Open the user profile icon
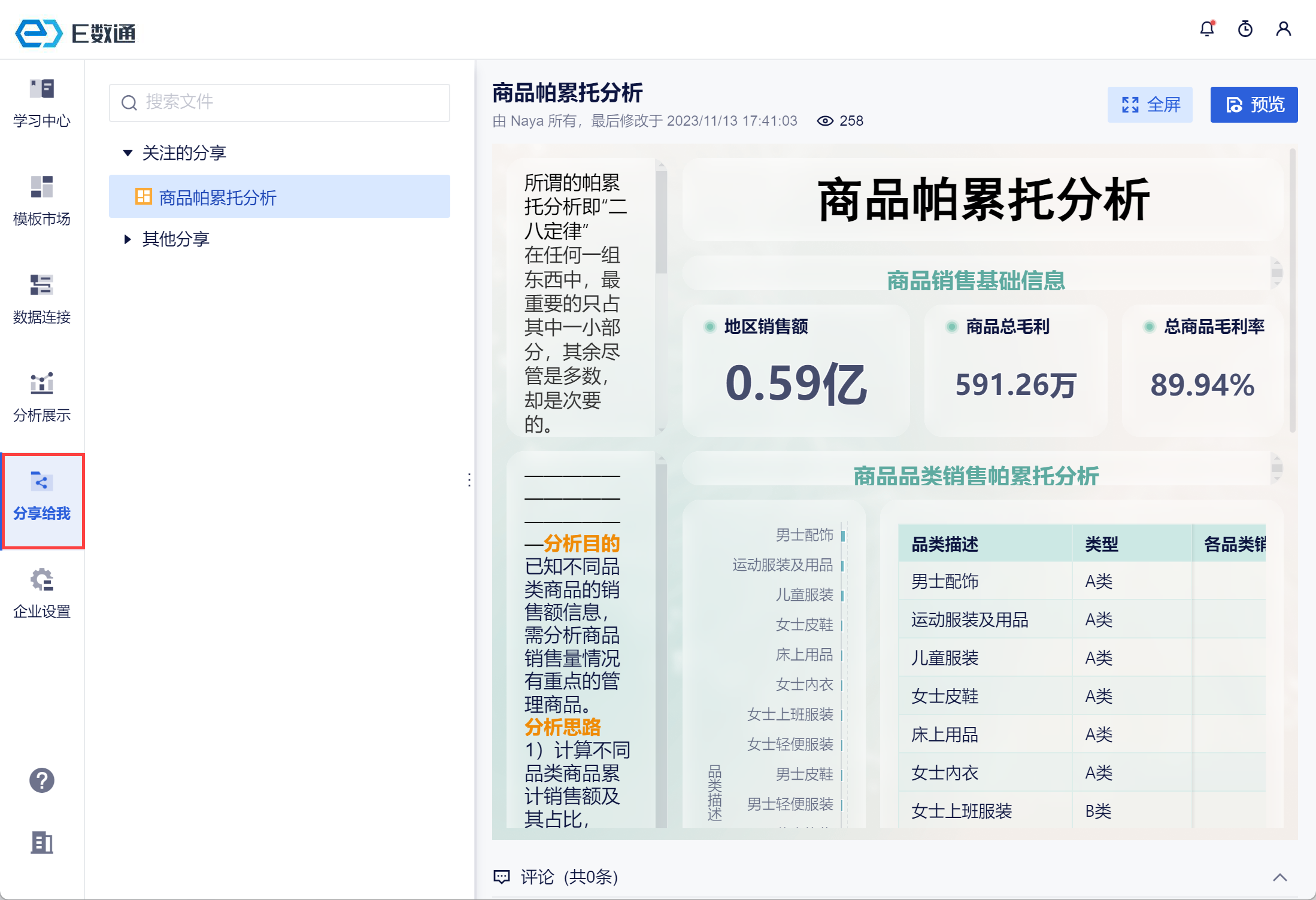 tap(1283, 29)
